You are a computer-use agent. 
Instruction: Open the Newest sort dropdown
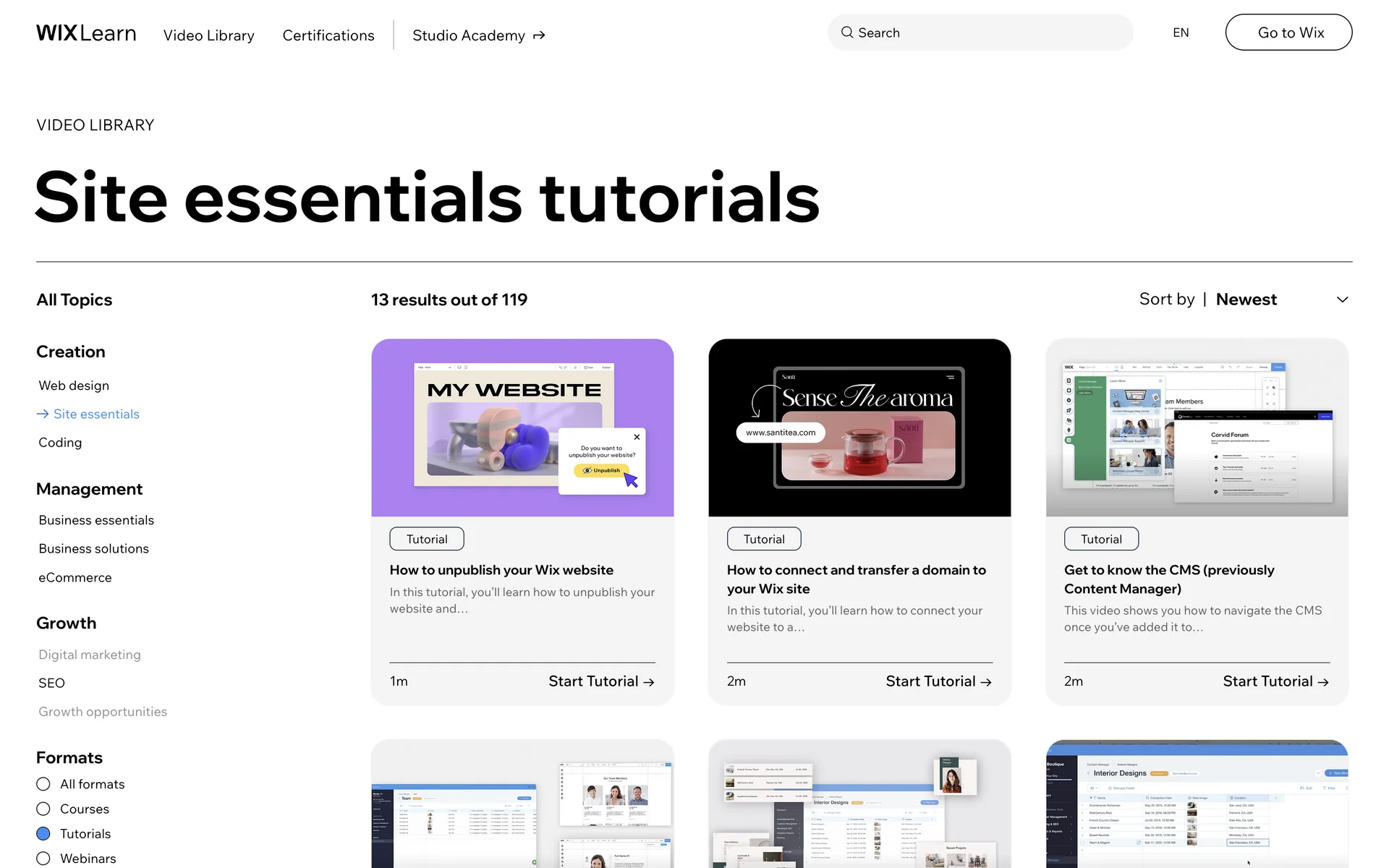pyautogui.click(x=1246, y=299)
